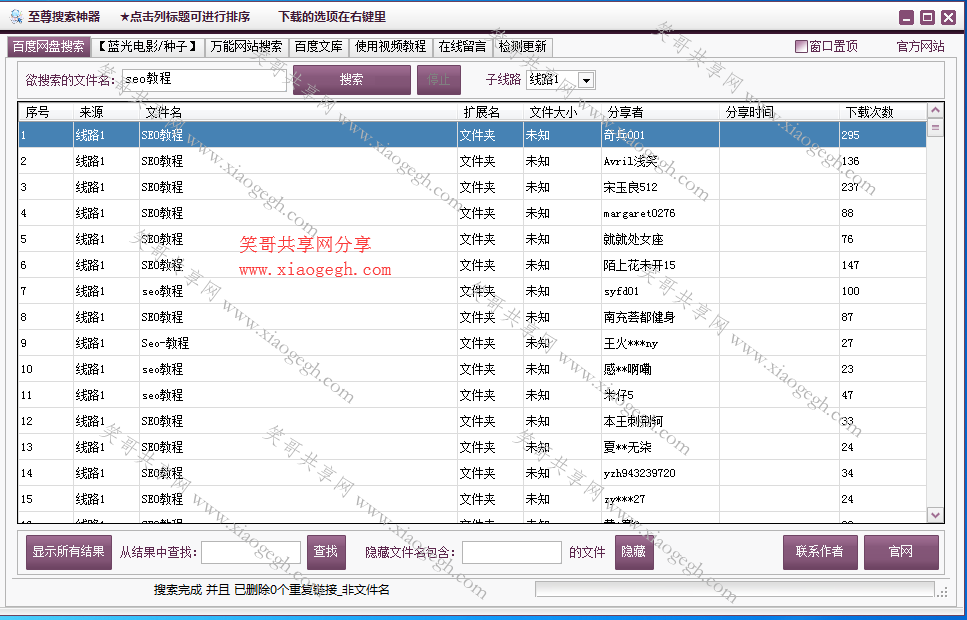Maximize the 至尊搜索神器 window
Viewport: 967px width, 620px height.
927,18
